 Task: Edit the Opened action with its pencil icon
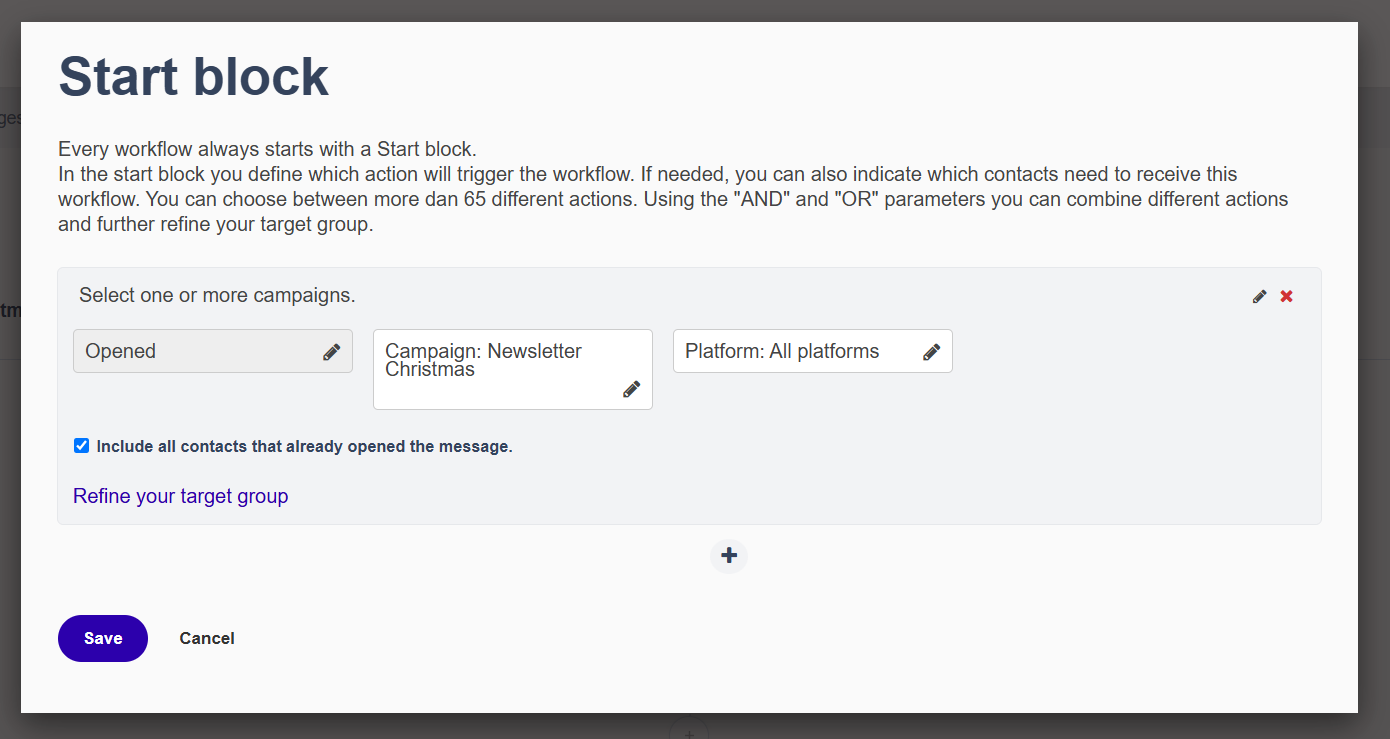[x=332, y=352]
